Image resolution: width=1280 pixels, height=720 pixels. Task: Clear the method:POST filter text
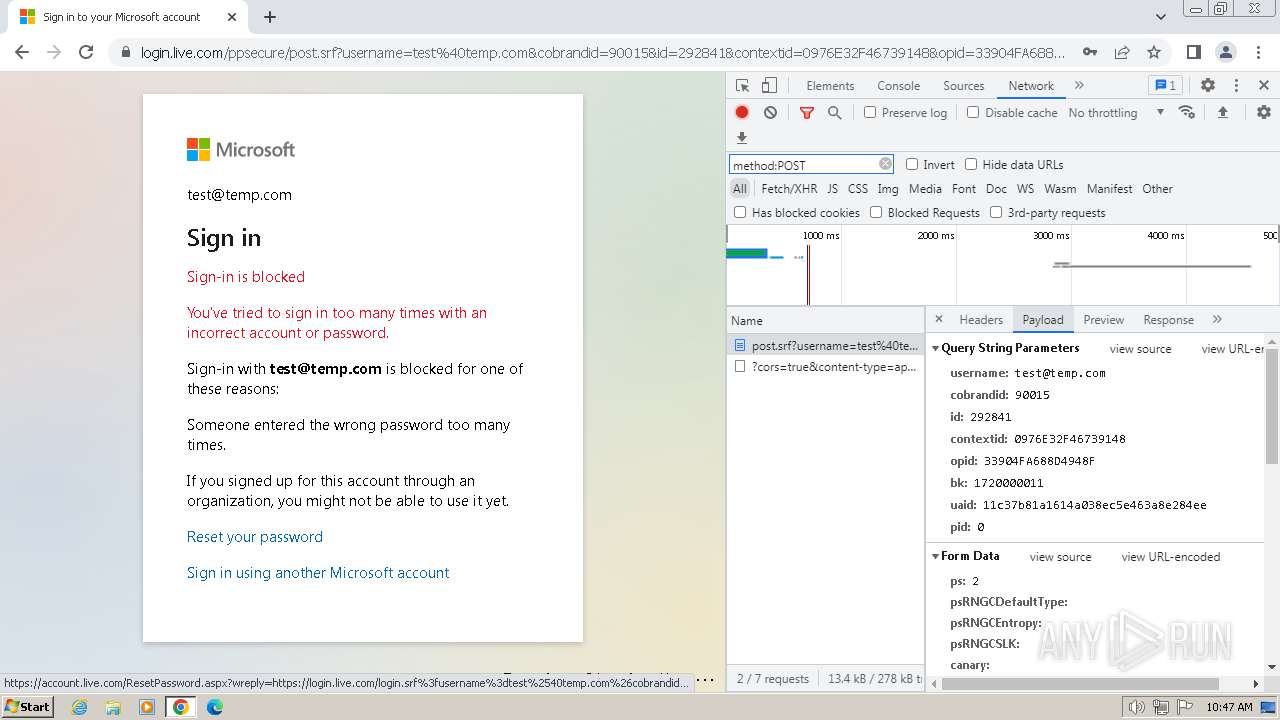coord(885,164)
